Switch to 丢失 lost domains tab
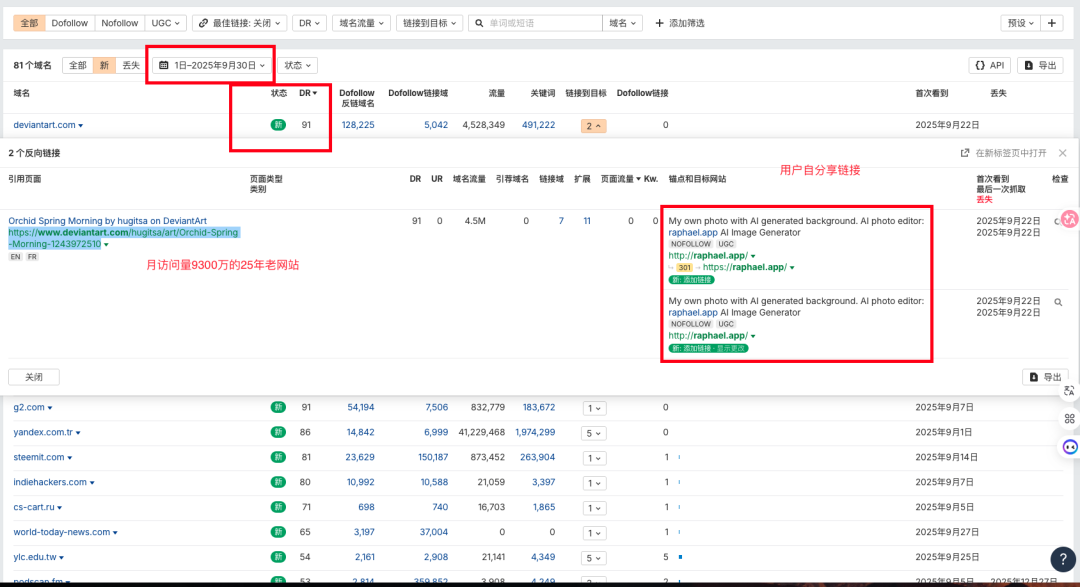The height and width of the screenshot is (587, 1080). [131, 65]
